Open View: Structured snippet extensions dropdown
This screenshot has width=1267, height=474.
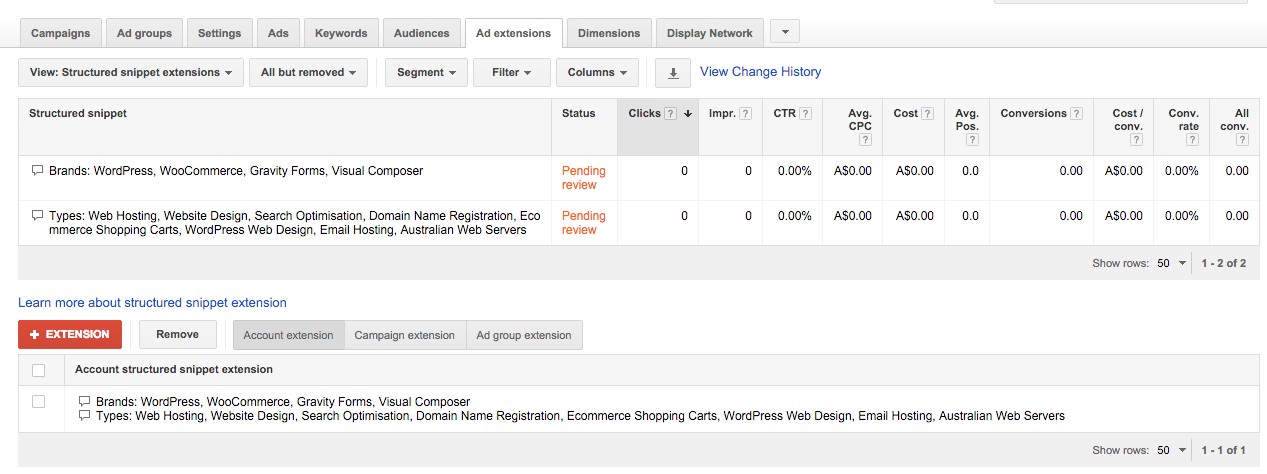(131, 73)
